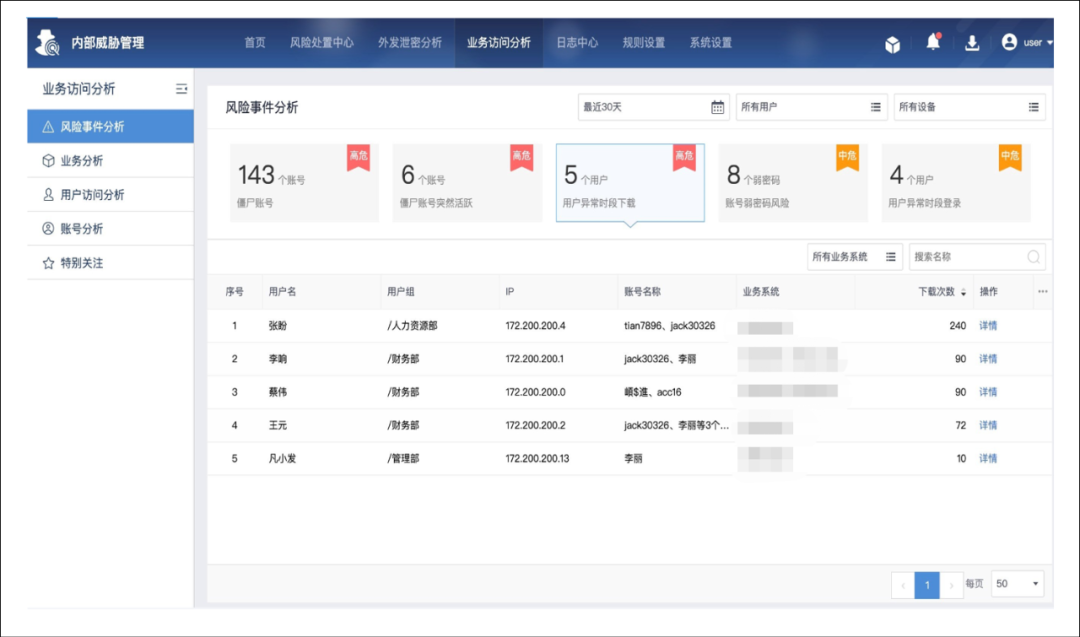Click the 搜索名称 search input field
Viewport: 1080px width, 637px height.
tap(965, 257)
